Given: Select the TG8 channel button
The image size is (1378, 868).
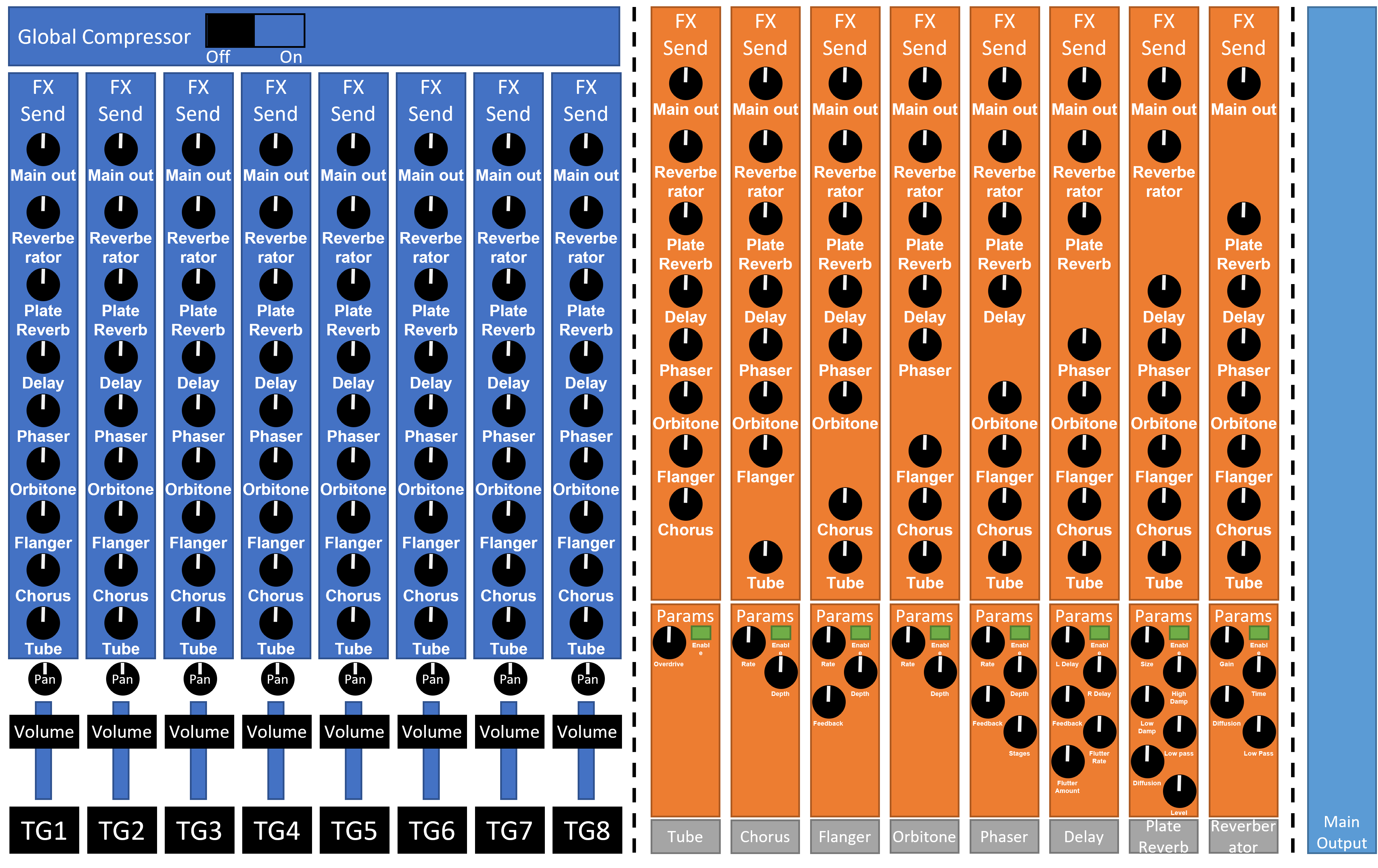Looking at the screenshot, I should click(587, 830).
